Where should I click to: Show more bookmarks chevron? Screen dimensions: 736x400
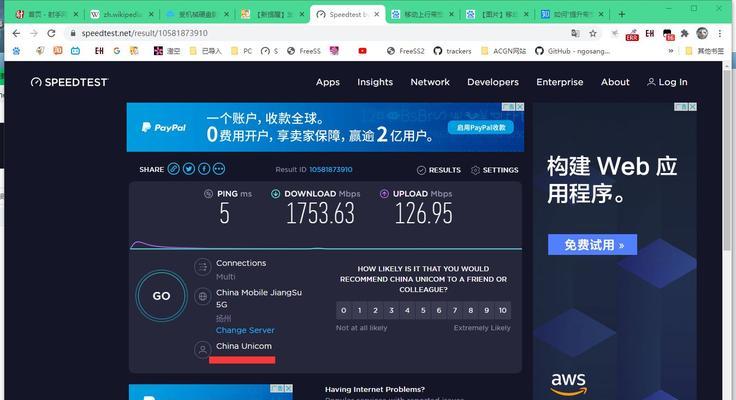pyautogui.click(x=671, y=51)
